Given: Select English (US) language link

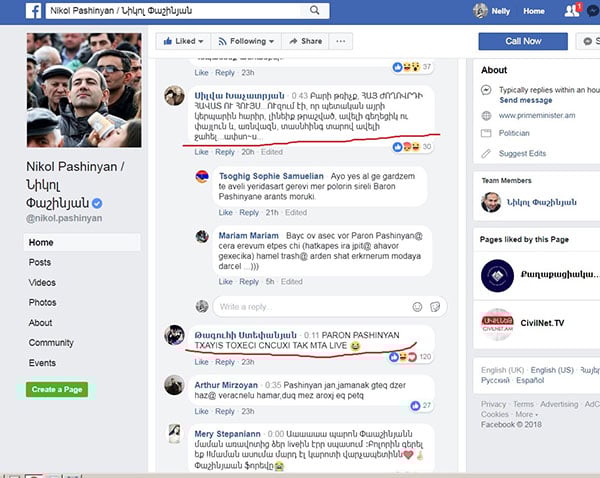Looking at the screenshot, I should point(552,370).
